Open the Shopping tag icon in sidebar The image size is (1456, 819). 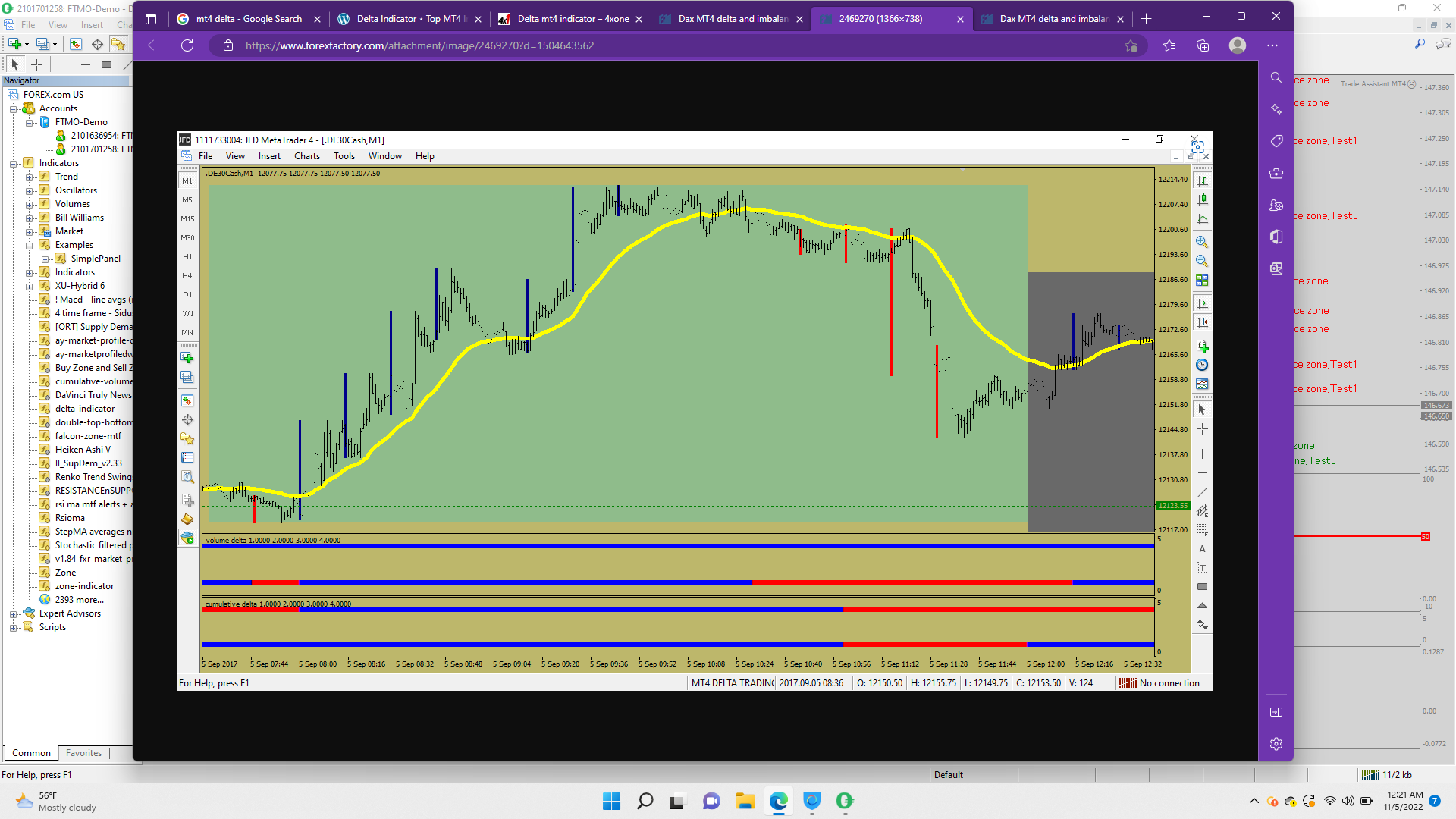click(x=1276, y=141)
